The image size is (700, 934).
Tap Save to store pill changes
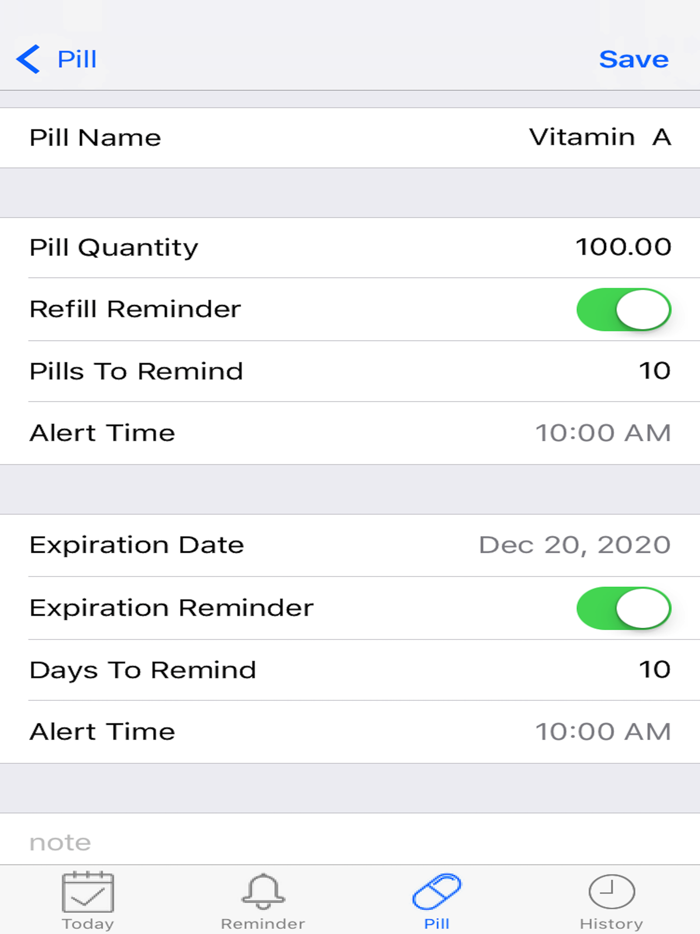coord(633,59)
